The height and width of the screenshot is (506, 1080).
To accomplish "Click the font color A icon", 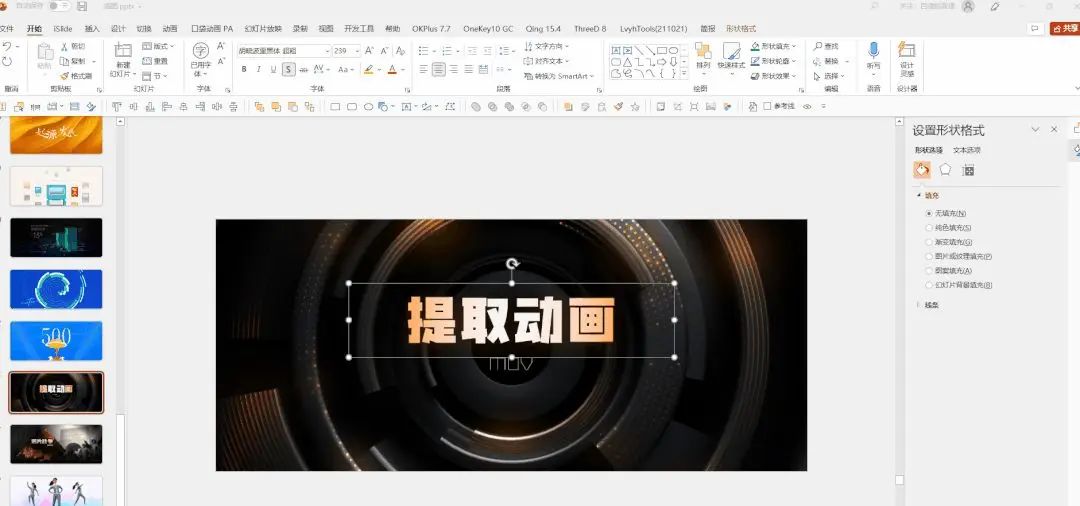I will [x=392, y=70].
